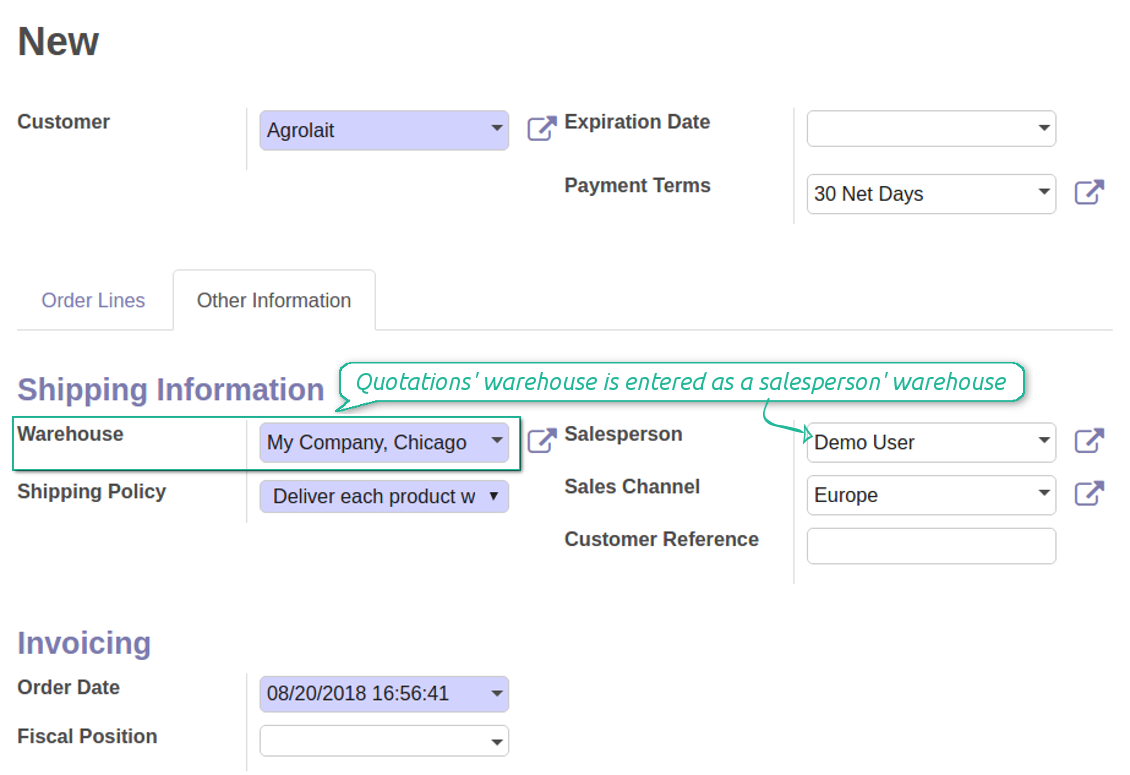Click the Salesperson label
Image resolution: width=1130 pixels, height=775 pixels.
[x=623, y=434]
